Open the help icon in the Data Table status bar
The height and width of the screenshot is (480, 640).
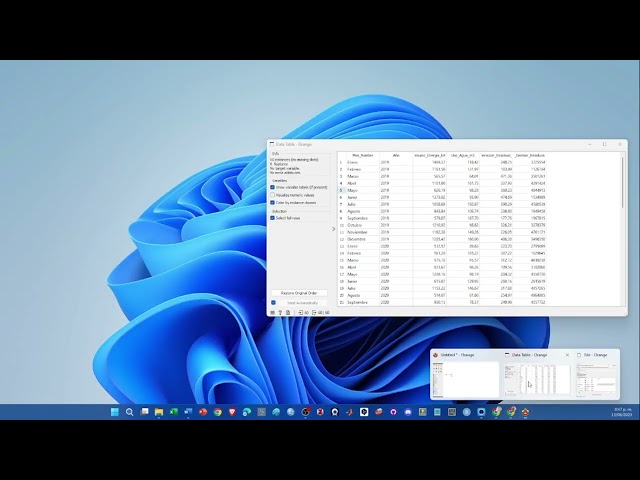pyautogui.click(x=280, y=313)
